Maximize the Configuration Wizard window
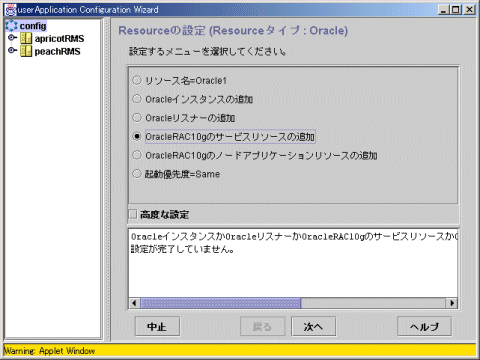This screenshot has height=360, width=480. (456, 10)
